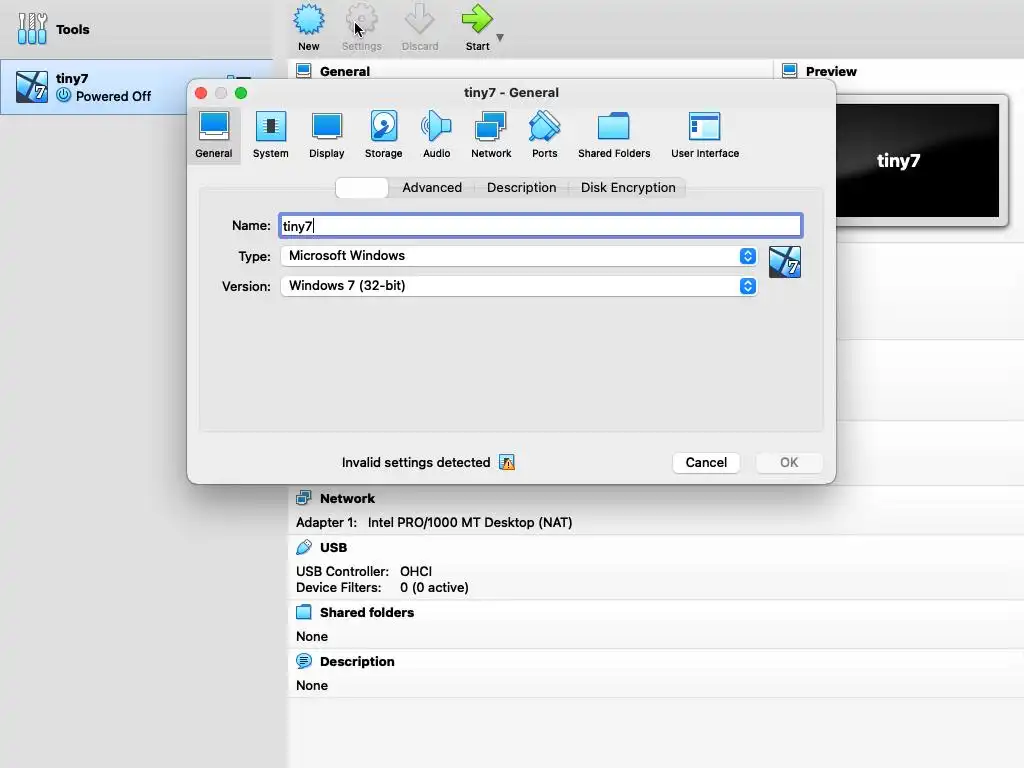Click the Tools icon in sidebar
This screenshot has width=1024, height=768.
[32, 29]
